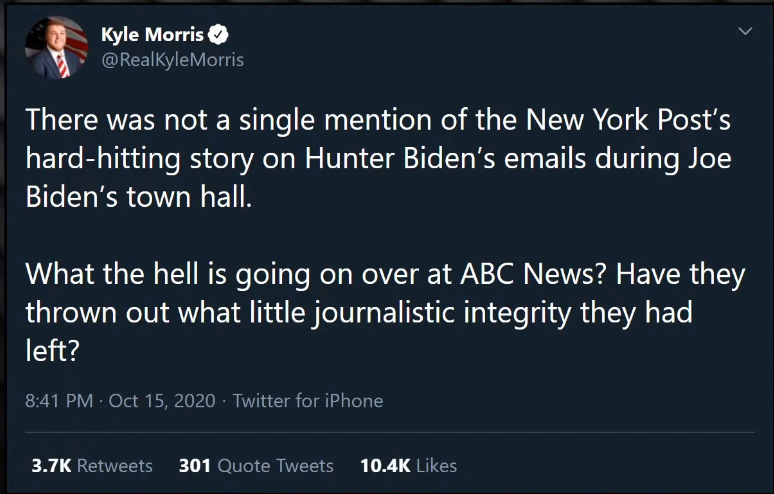
Task: Click the paragraph starting 'What the hell'
Action: tap(384, 311)
